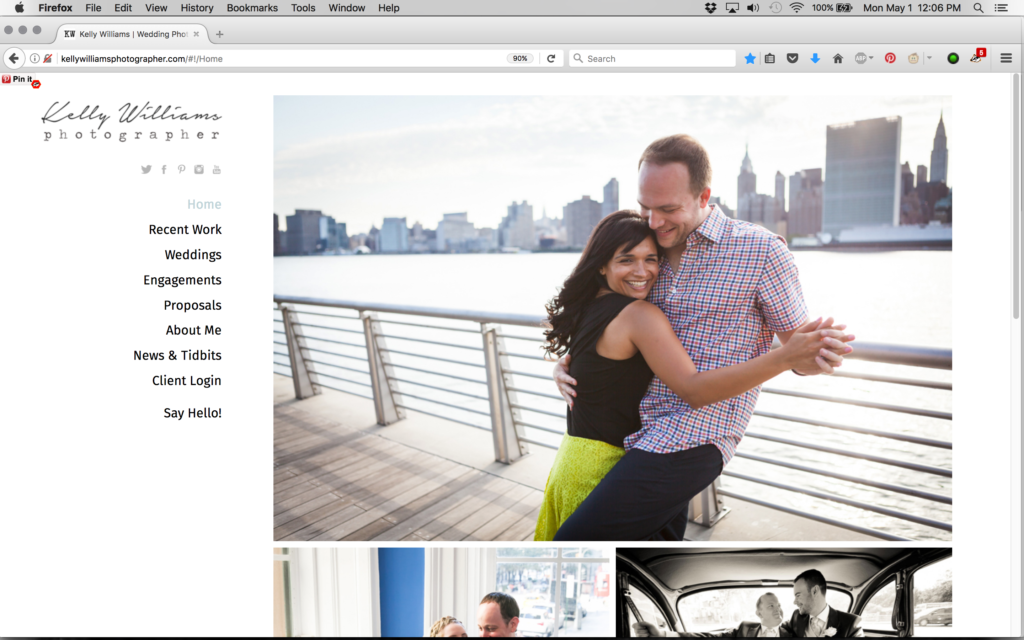Open the Firefox Downloads arrow icon
This screenshot has height=640, width=1024.
tap(815, 59)
